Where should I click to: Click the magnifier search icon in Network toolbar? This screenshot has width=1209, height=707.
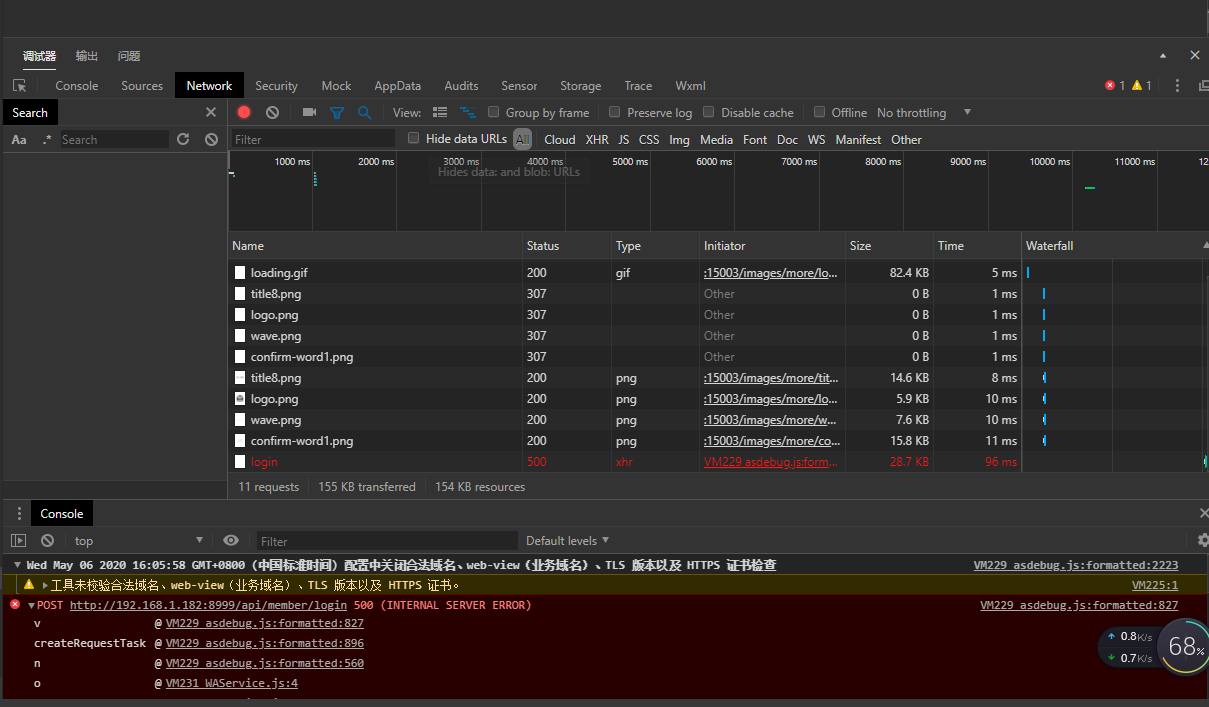point(365,113)
